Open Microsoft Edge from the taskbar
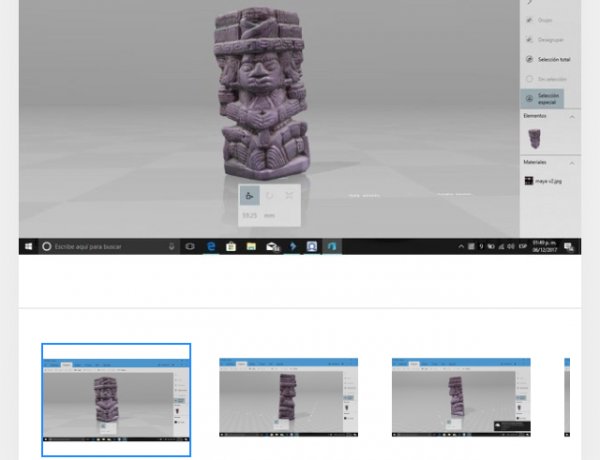The image size is (600, 460). 211,246
